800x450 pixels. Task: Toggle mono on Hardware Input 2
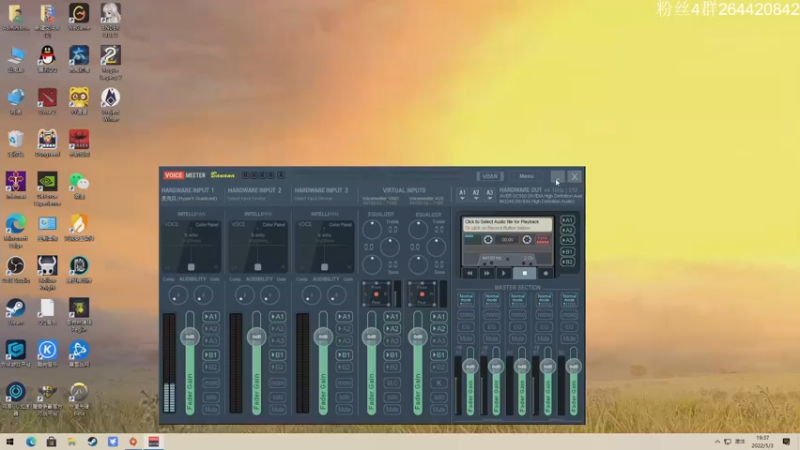click(278, 383)
